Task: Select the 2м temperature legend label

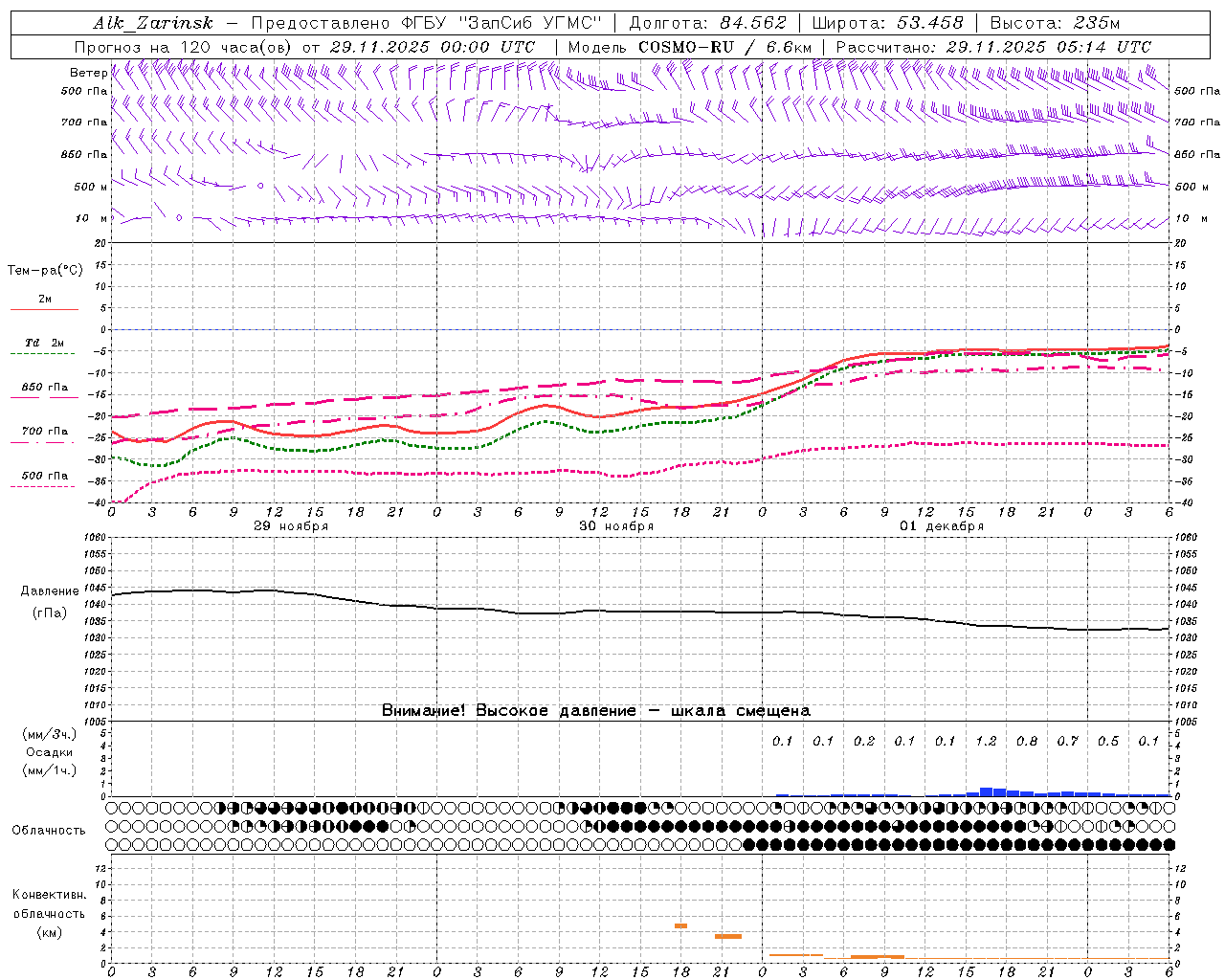Action: point(45,299)
